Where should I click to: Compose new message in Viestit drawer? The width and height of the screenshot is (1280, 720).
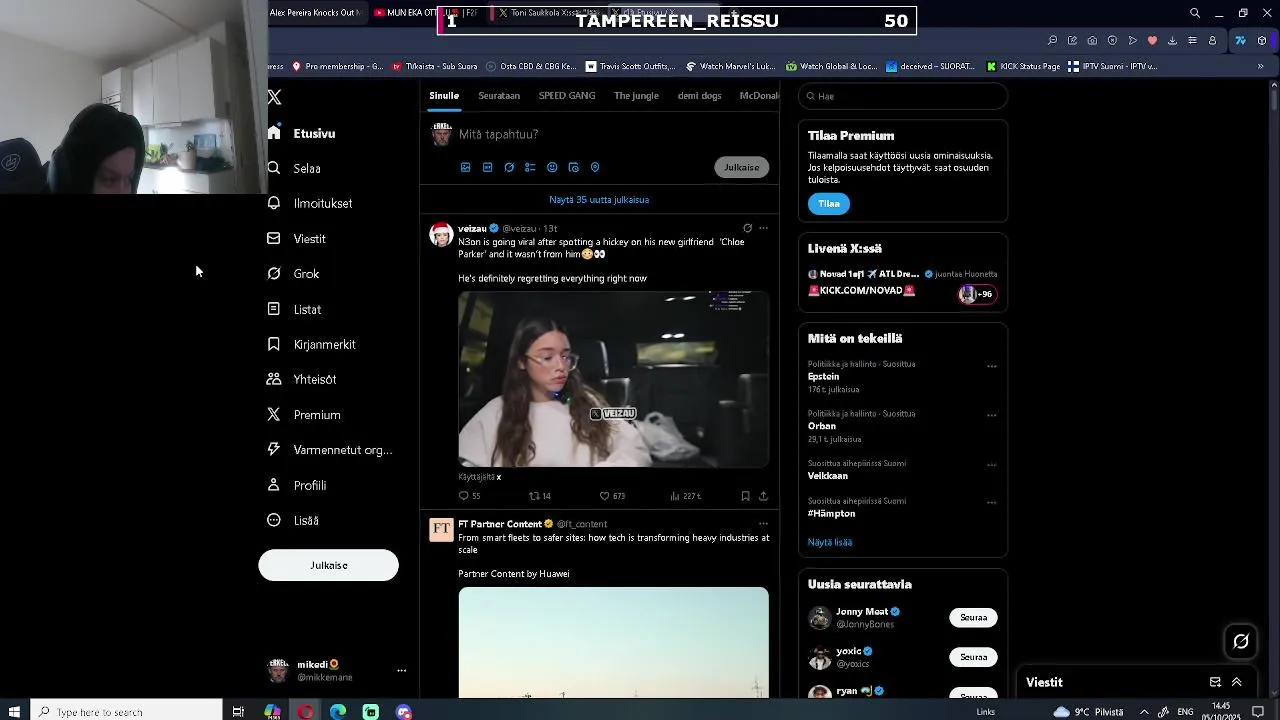pos(1215,682)
